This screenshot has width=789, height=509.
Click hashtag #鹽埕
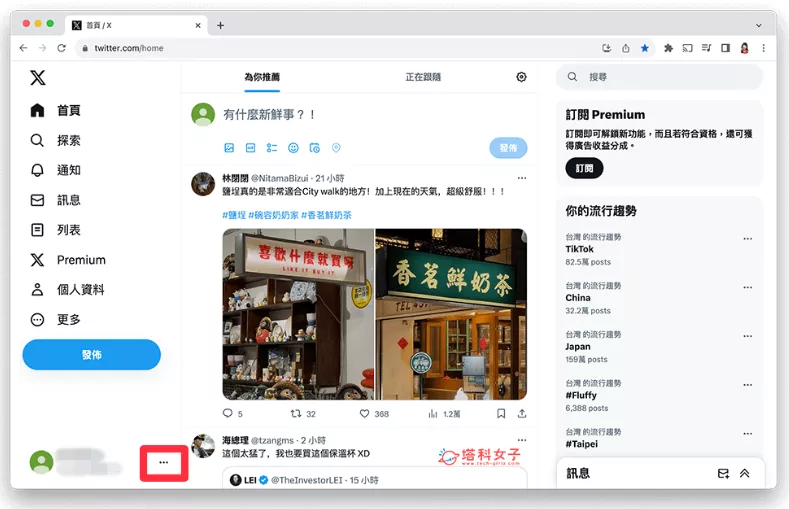[x=234, y=215]
